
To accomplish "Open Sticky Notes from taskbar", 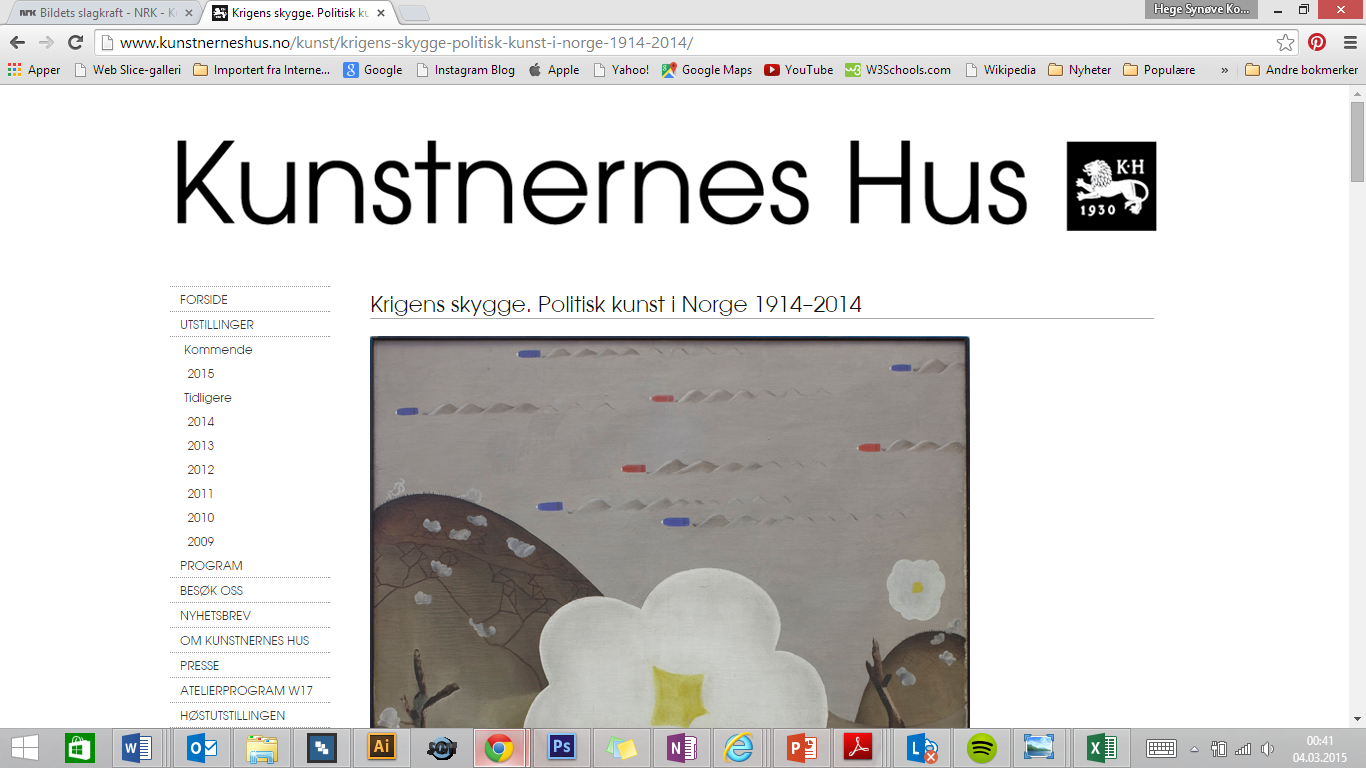I will pos(622,747).
